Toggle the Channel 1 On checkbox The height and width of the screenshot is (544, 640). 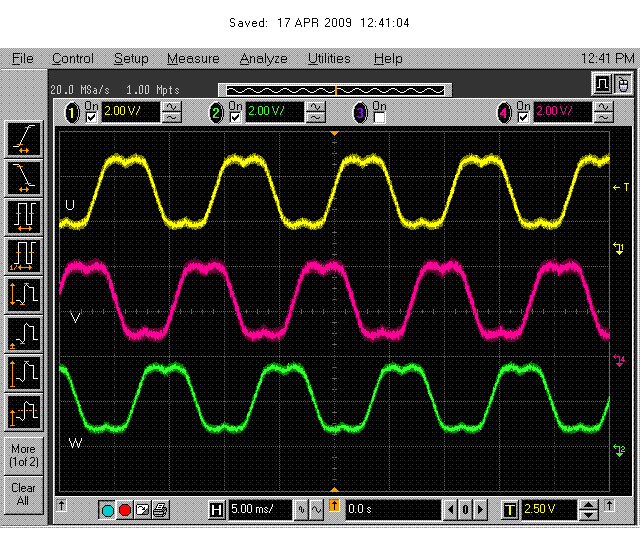tap(91, 118)
